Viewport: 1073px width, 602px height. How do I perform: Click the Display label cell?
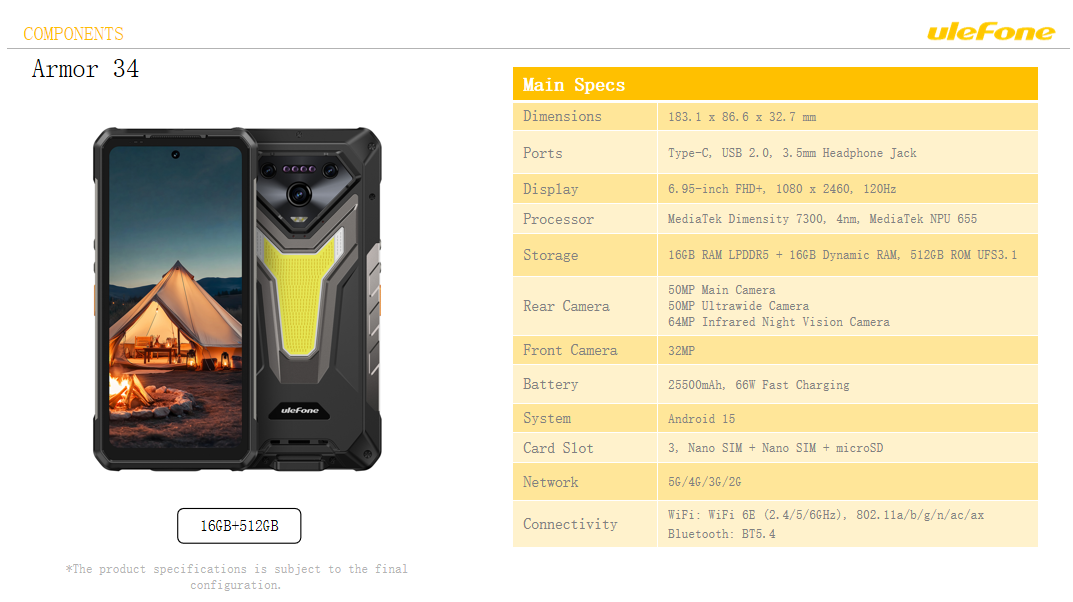click(x=585, y=189)
